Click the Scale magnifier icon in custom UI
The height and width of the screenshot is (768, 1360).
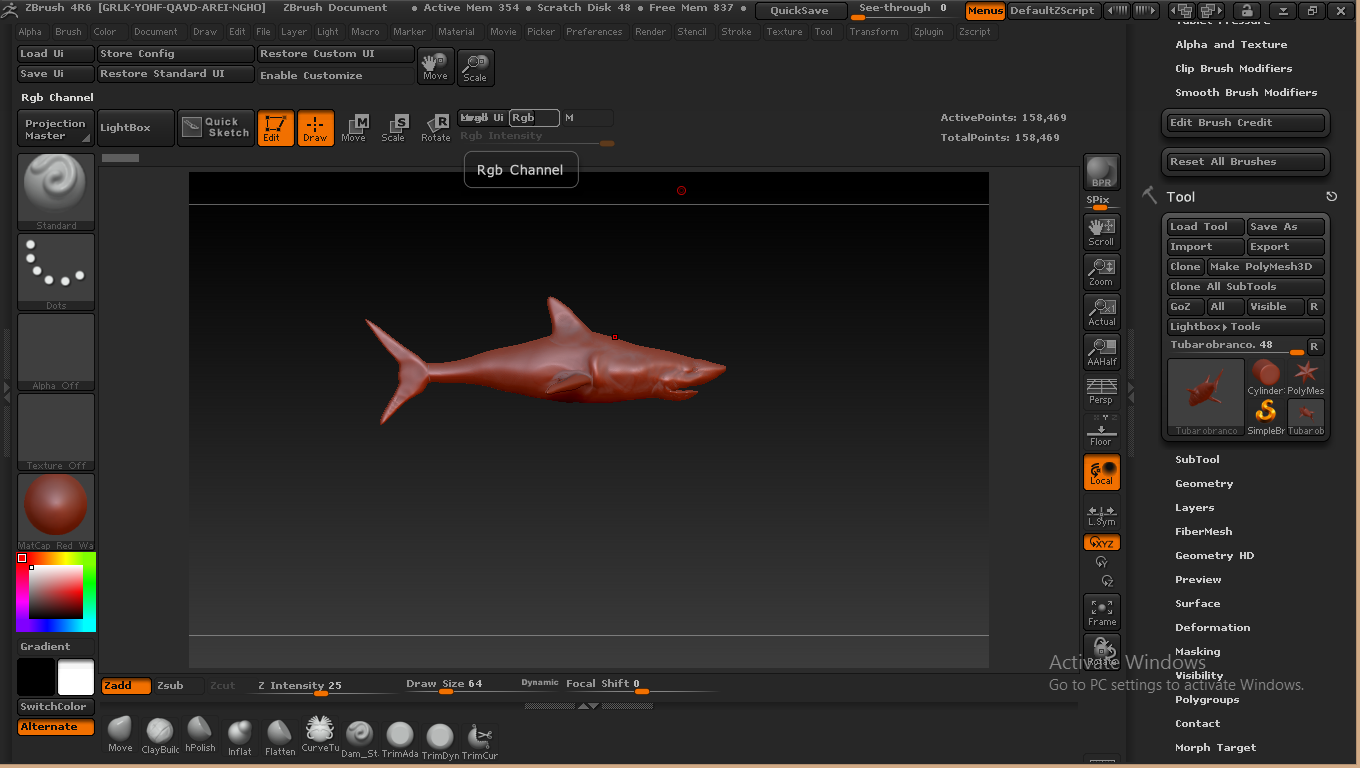point(475,68)
